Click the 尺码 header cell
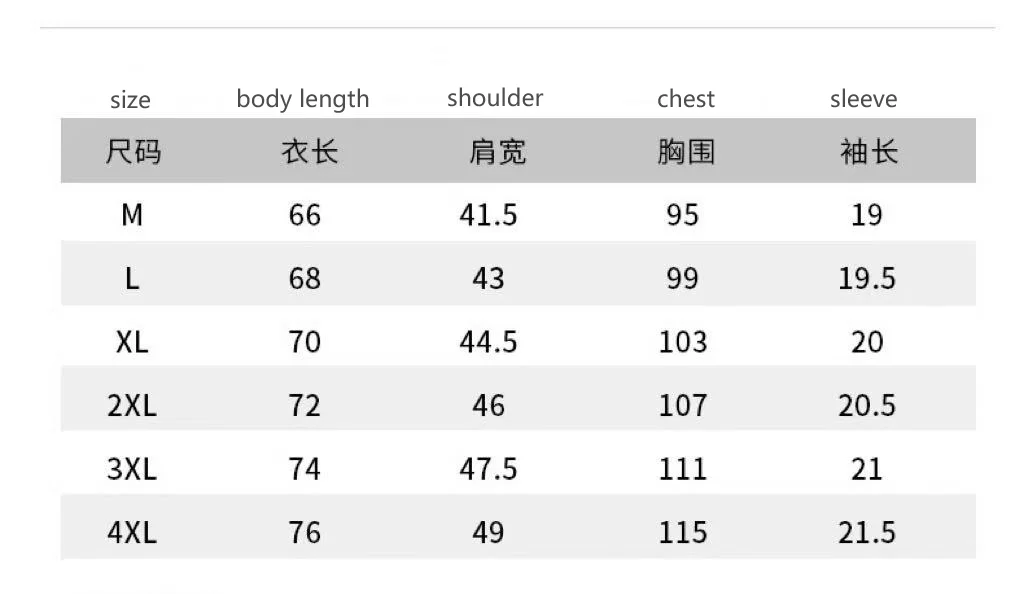The height and width of the screenshot is (594, 1024). (x=133, y=152)
